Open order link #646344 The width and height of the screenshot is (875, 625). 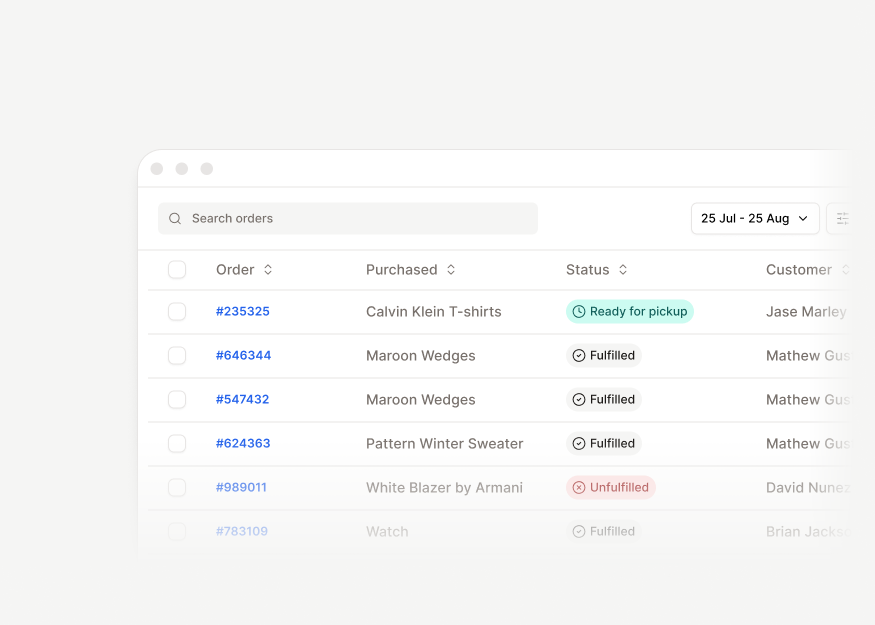click(x=243, y=355)
